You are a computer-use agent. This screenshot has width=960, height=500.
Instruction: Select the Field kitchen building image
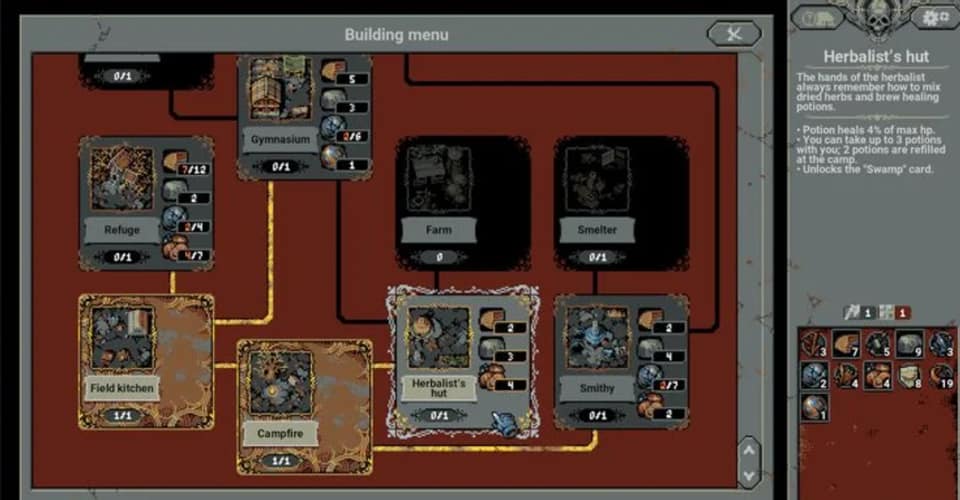(x=122, y=338)
